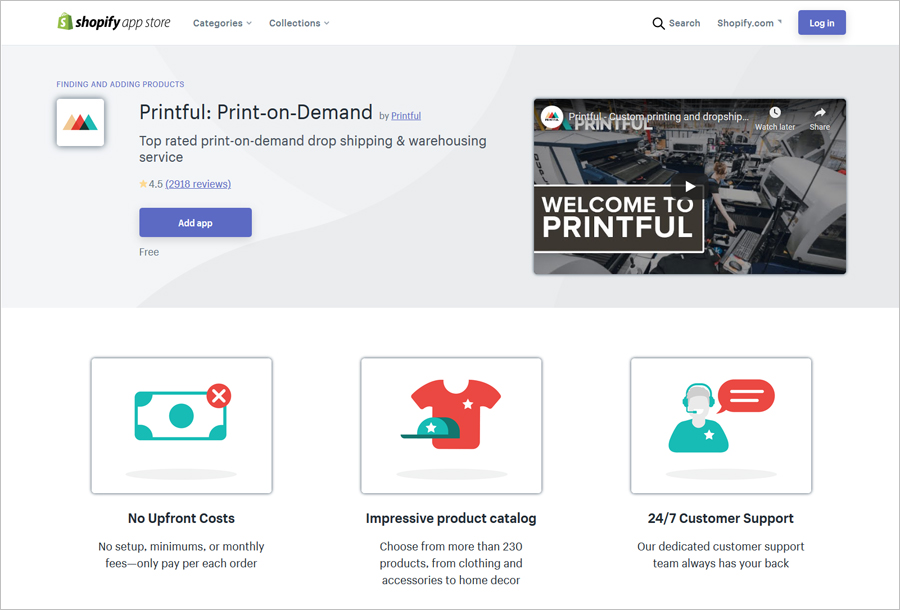Open the Categories dropdown menu
This screenshot has height=610, width=900.
coord(222,23)
